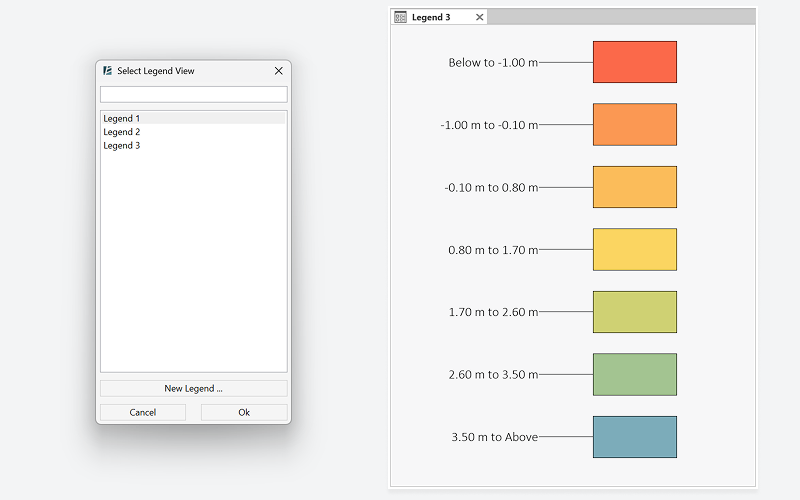Viewport: 800px width, 500px height.
Task: Click the swatch for 1.70 m to 2.60 m
Action: click(x=635, y=312)
